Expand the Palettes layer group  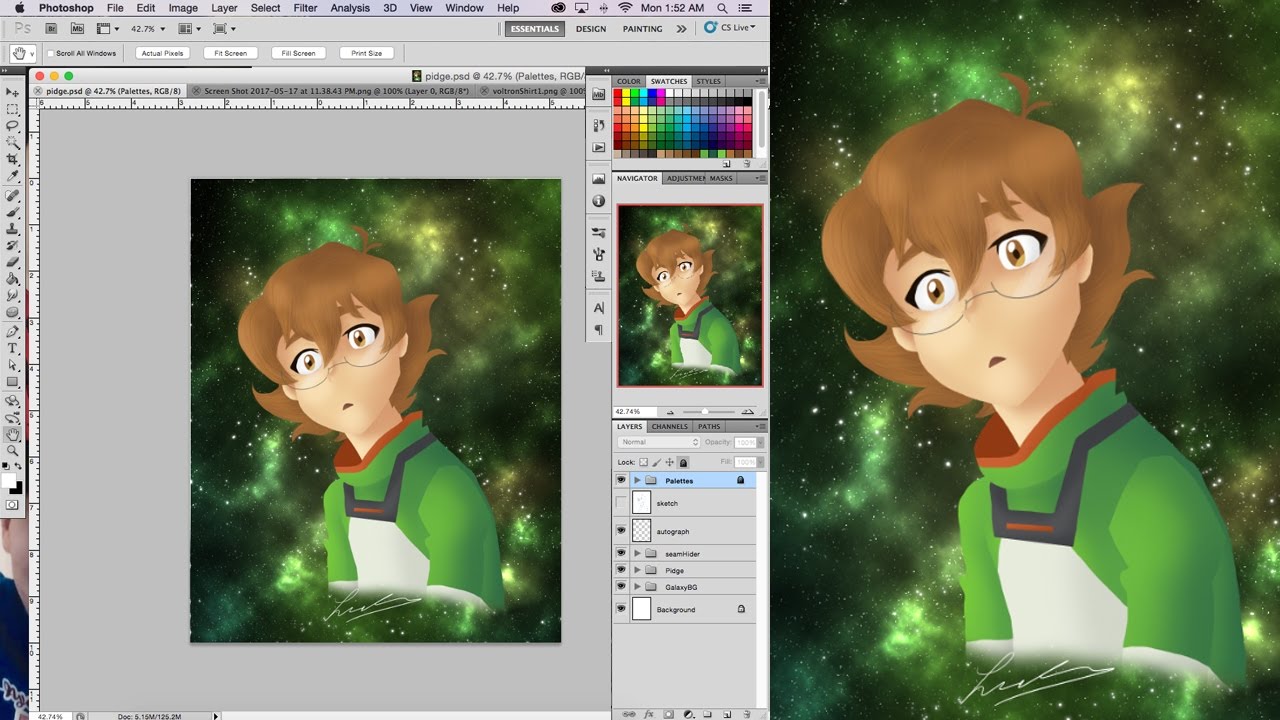(637, 480)
